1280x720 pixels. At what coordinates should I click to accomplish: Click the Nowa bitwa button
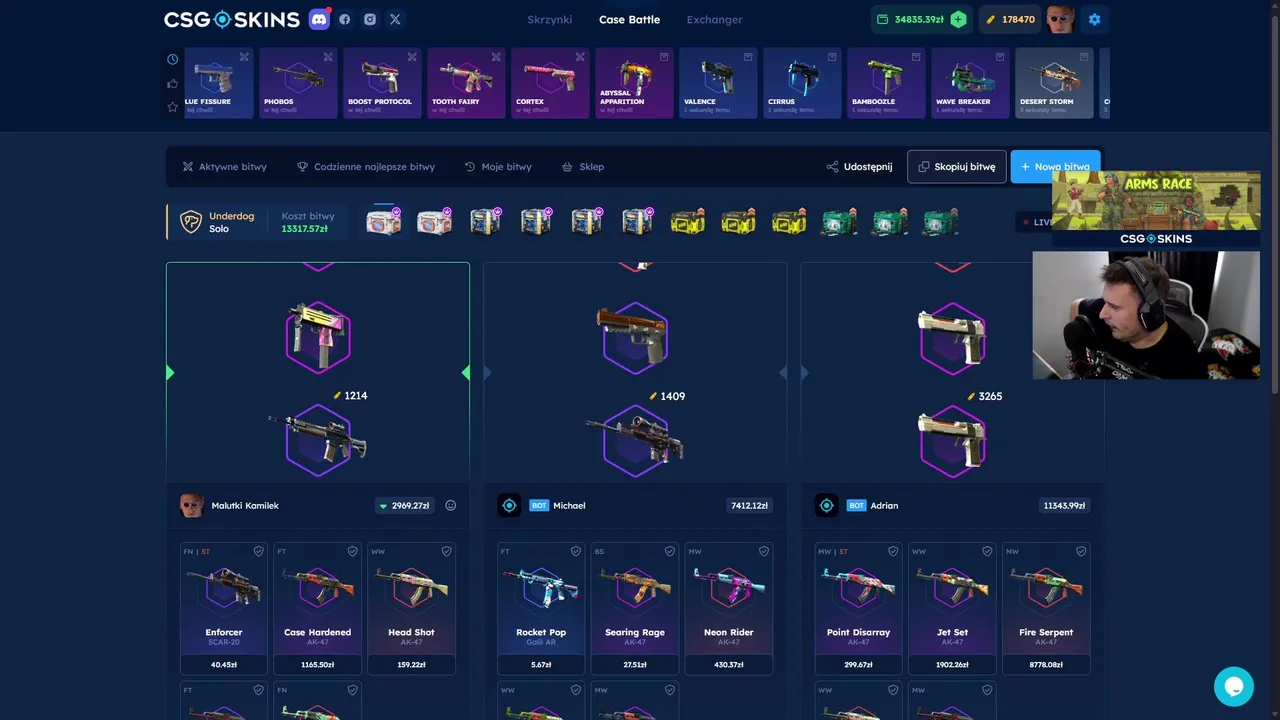pos(1055,167)
